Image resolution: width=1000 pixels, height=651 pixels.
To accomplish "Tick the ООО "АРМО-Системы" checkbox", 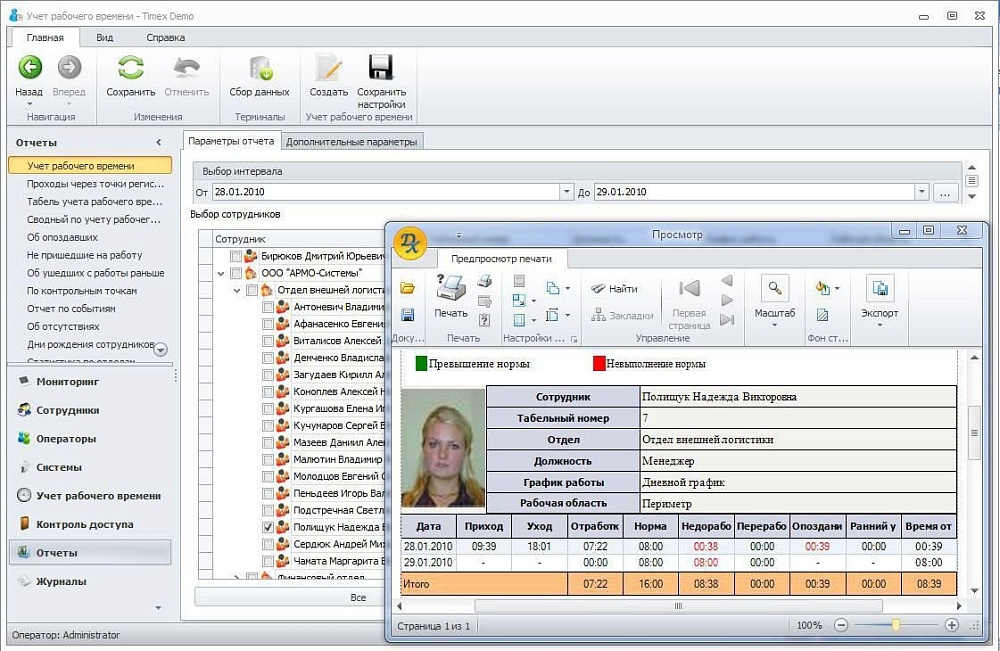I will point(236,273).
